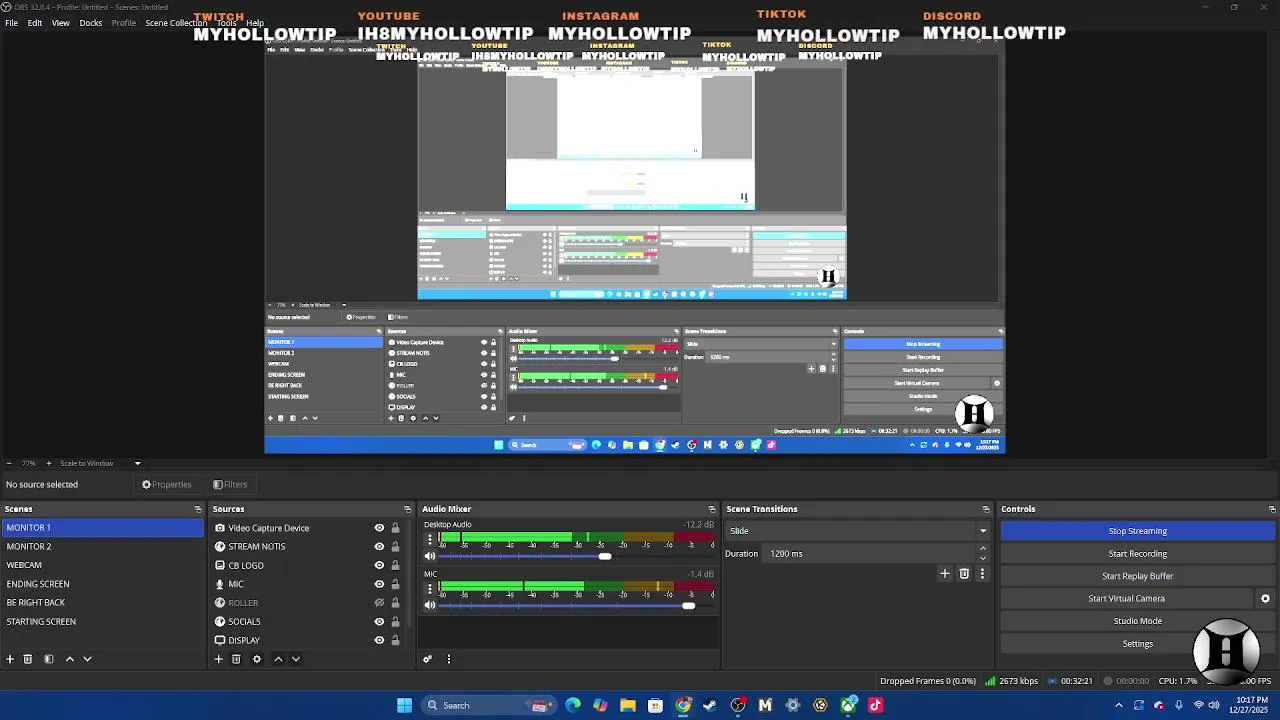Open the Filters button for sources
The height and width of the screenshot is (720, 1280).
pos(230,485)
